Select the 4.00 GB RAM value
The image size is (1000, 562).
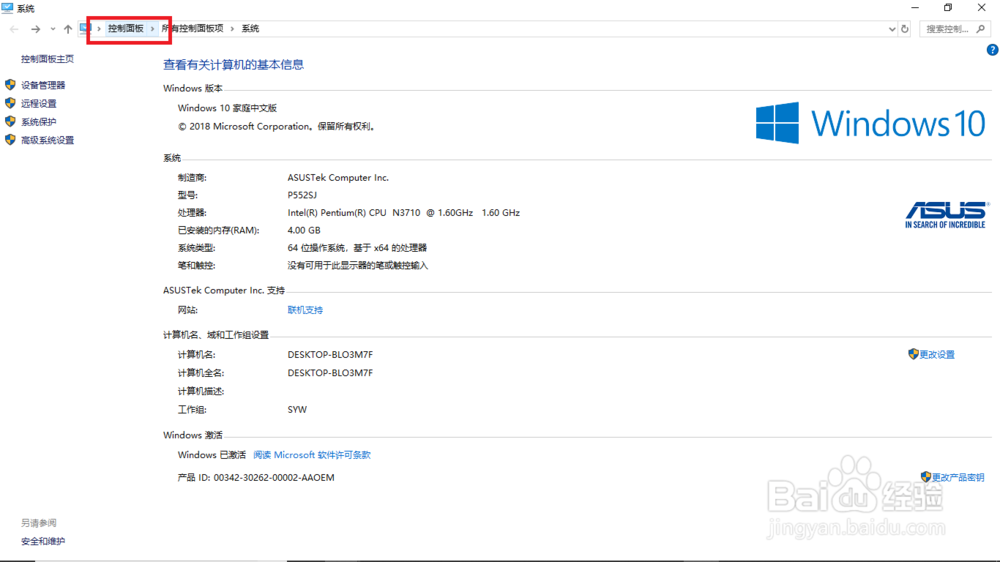[x=304, y=230]
